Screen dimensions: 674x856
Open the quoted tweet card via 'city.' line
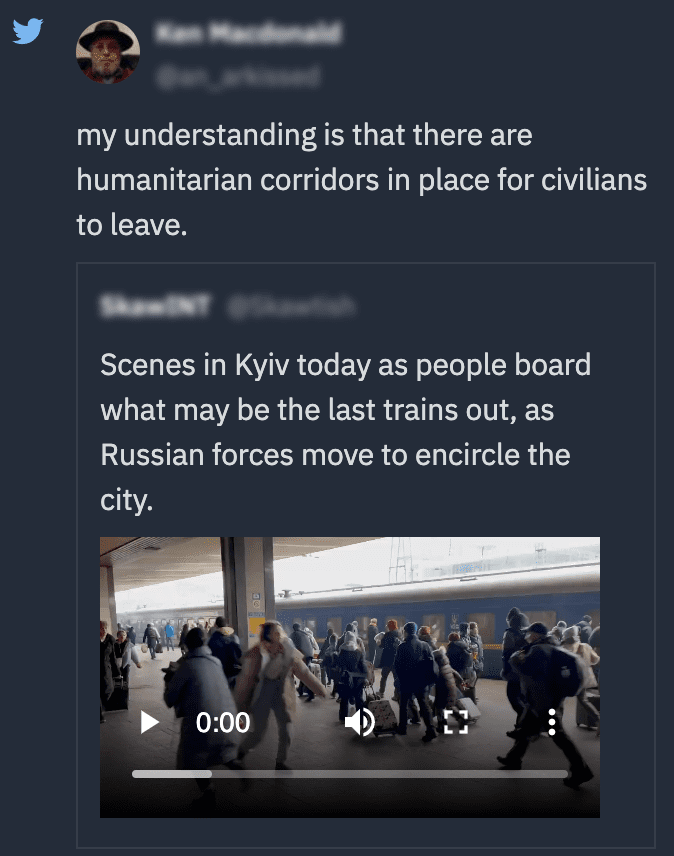click(127, 500)
